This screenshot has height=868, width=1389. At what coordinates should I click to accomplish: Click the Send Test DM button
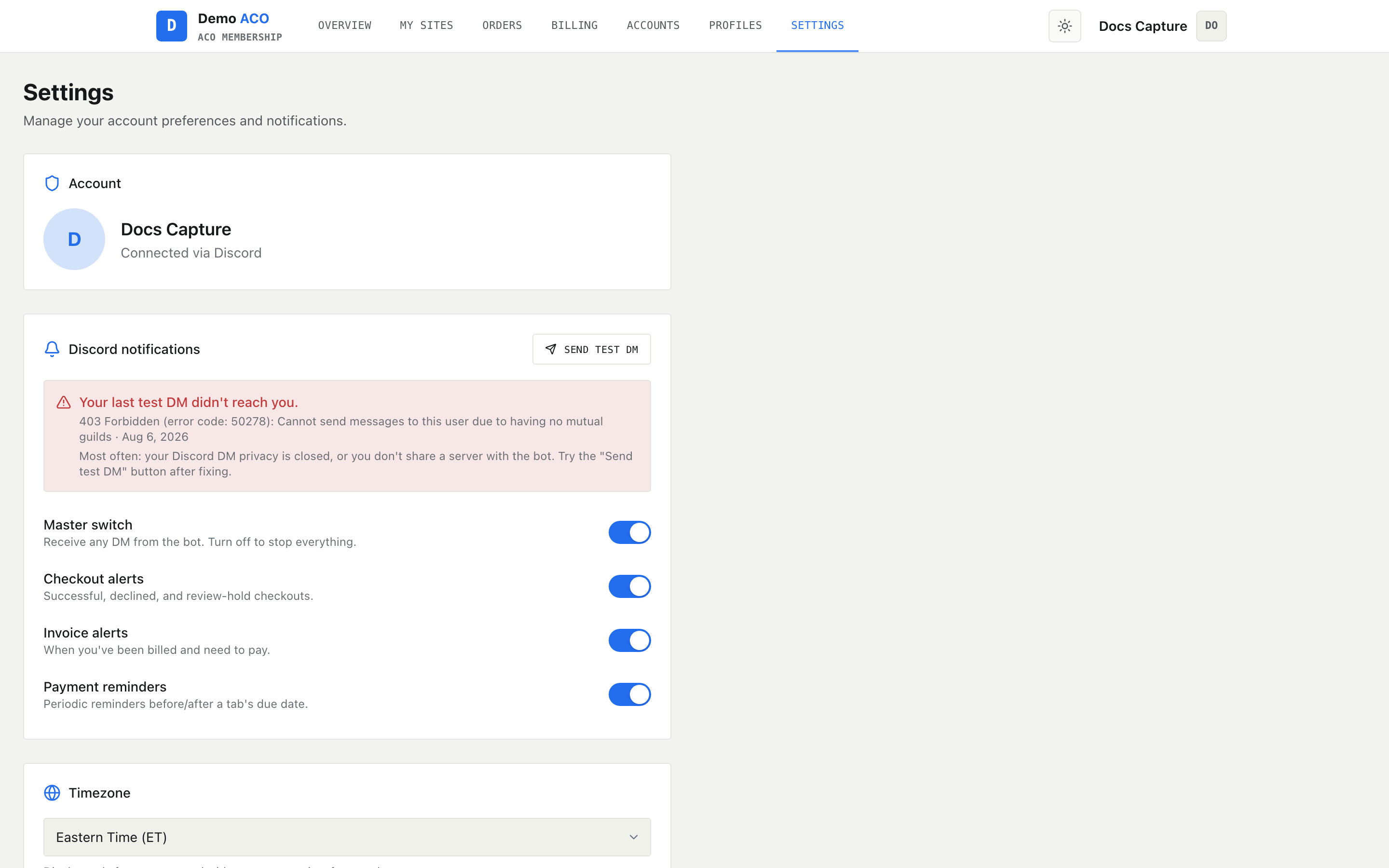(592, 349)
